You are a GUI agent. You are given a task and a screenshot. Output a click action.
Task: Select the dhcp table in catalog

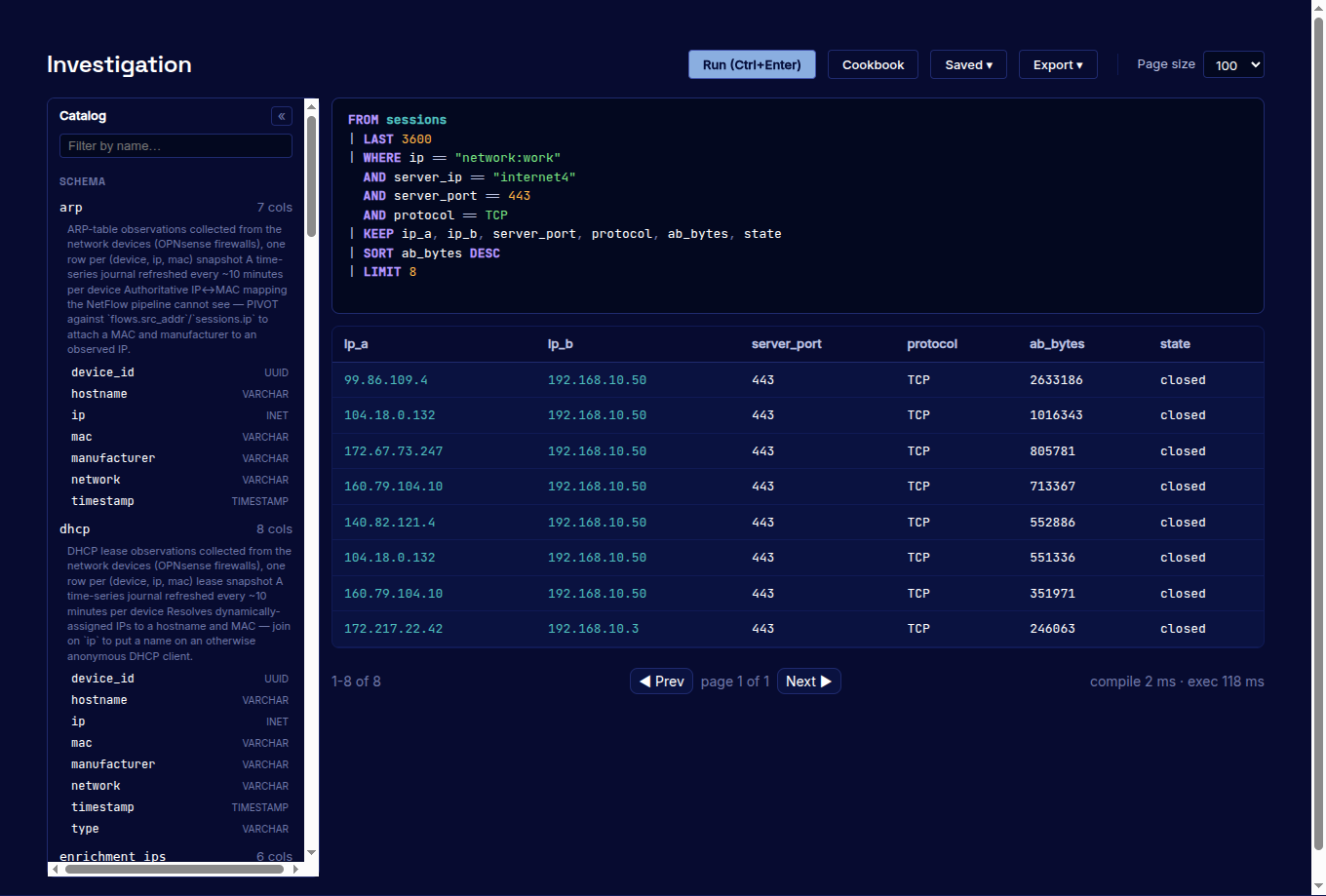pyautogui.click(x=175, y=529)
